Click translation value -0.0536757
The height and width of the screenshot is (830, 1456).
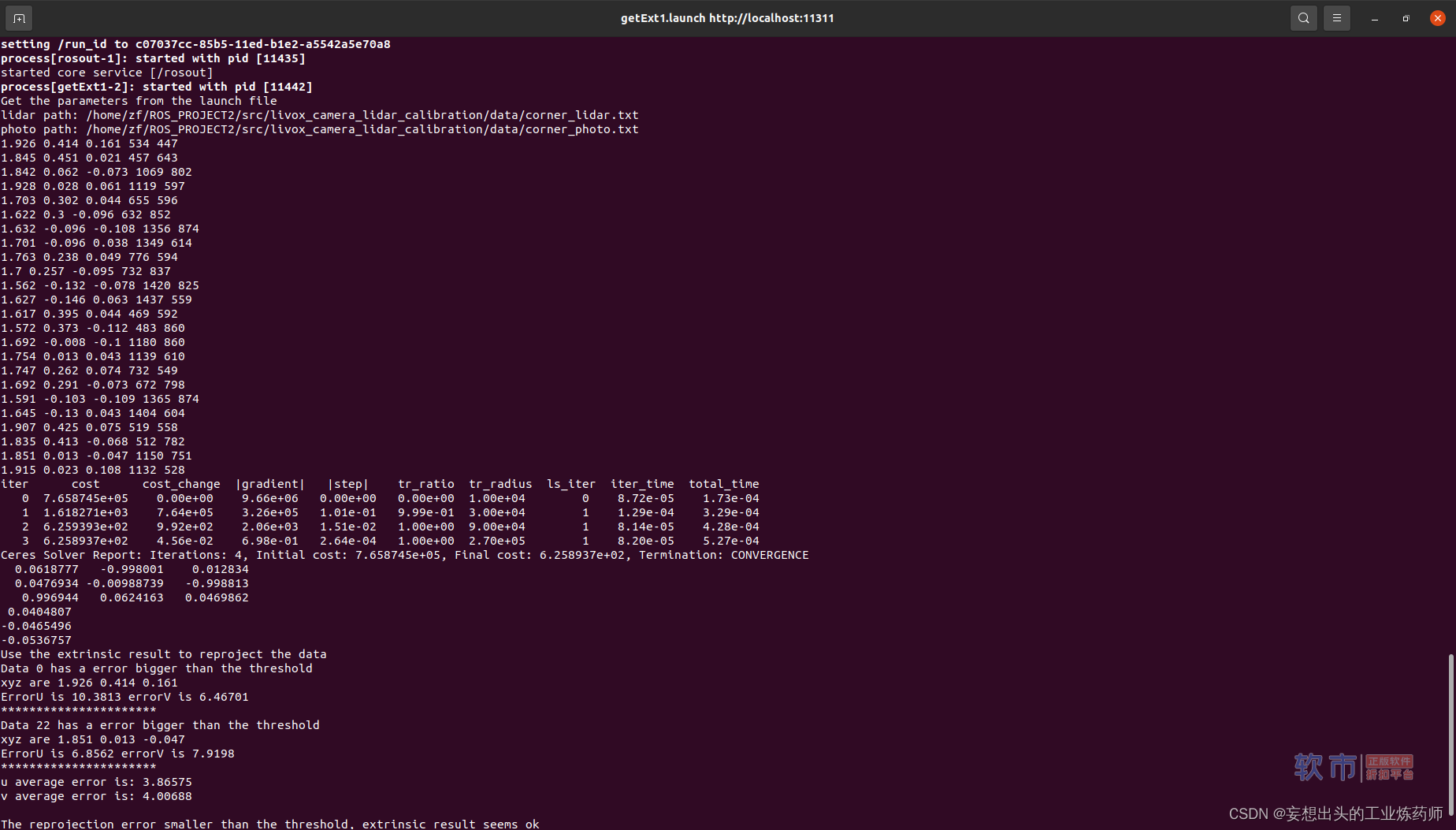pos(36,640)
